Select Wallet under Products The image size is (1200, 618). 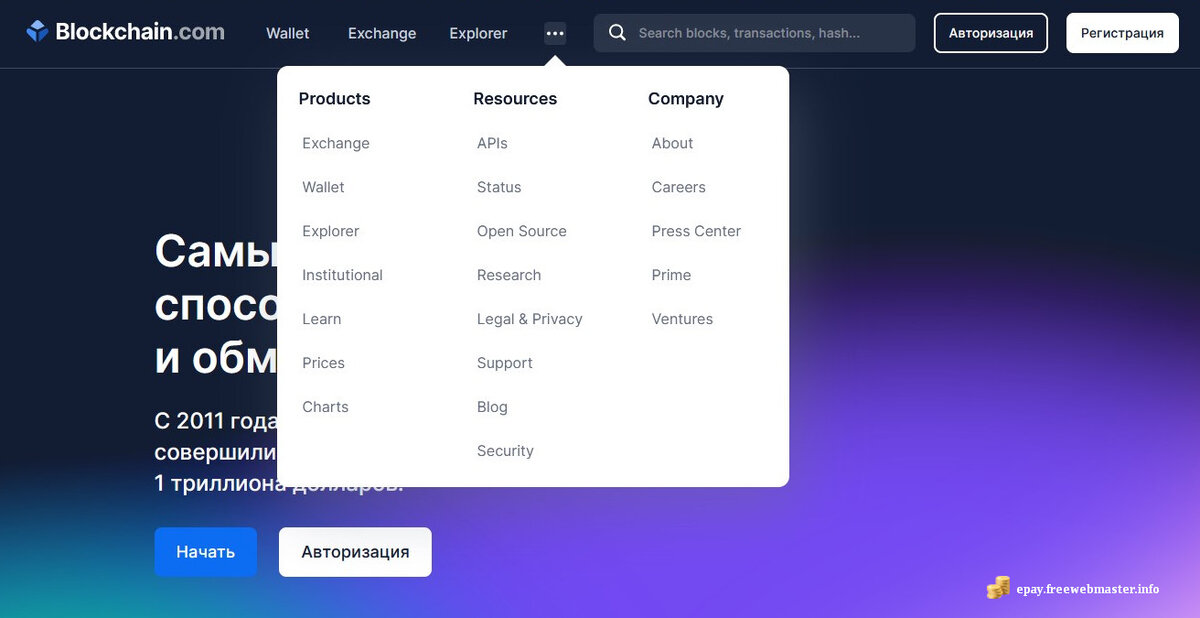point(323,187)
